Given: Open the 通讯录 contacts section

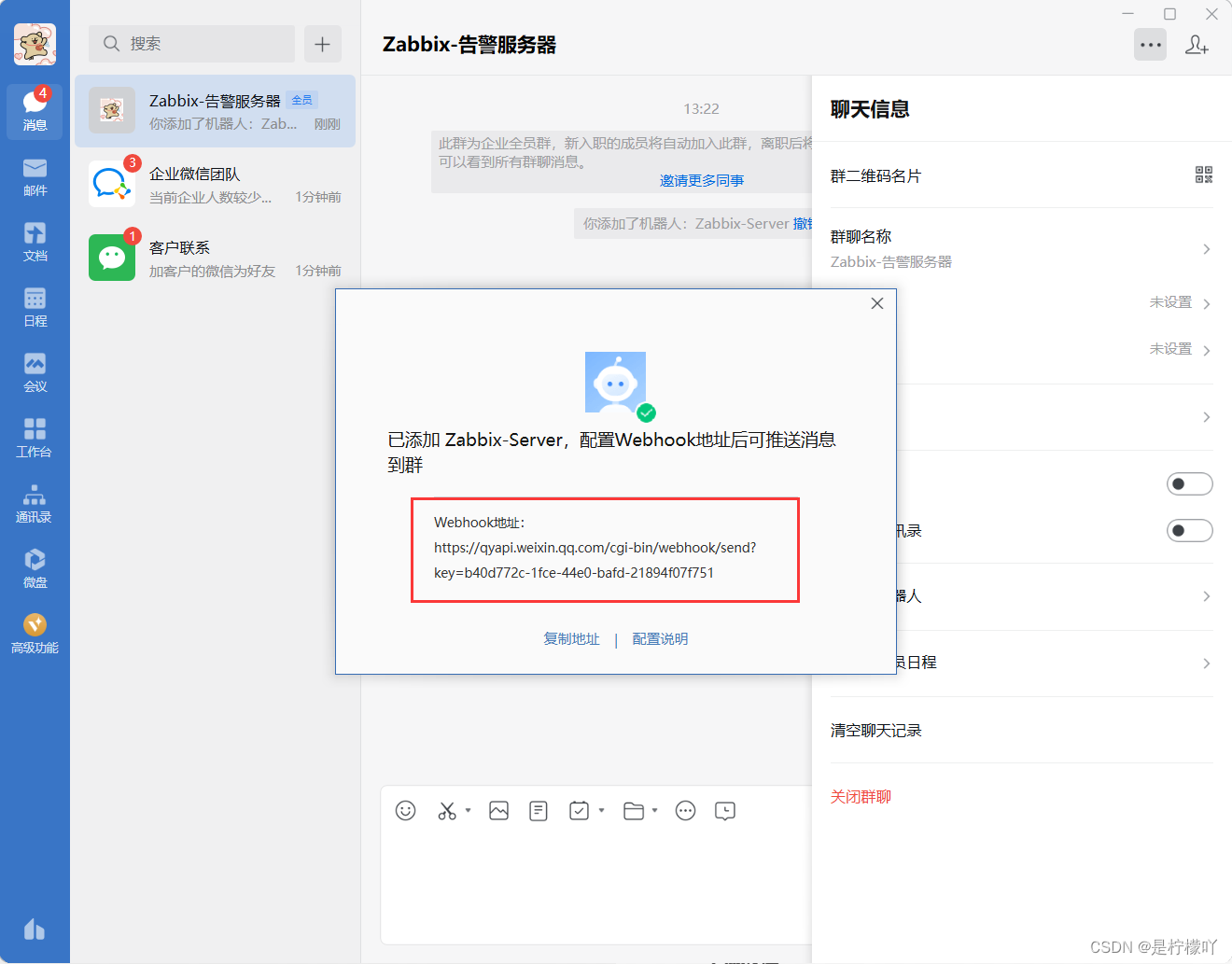Looking at the screenshot, I should (35, 504).
